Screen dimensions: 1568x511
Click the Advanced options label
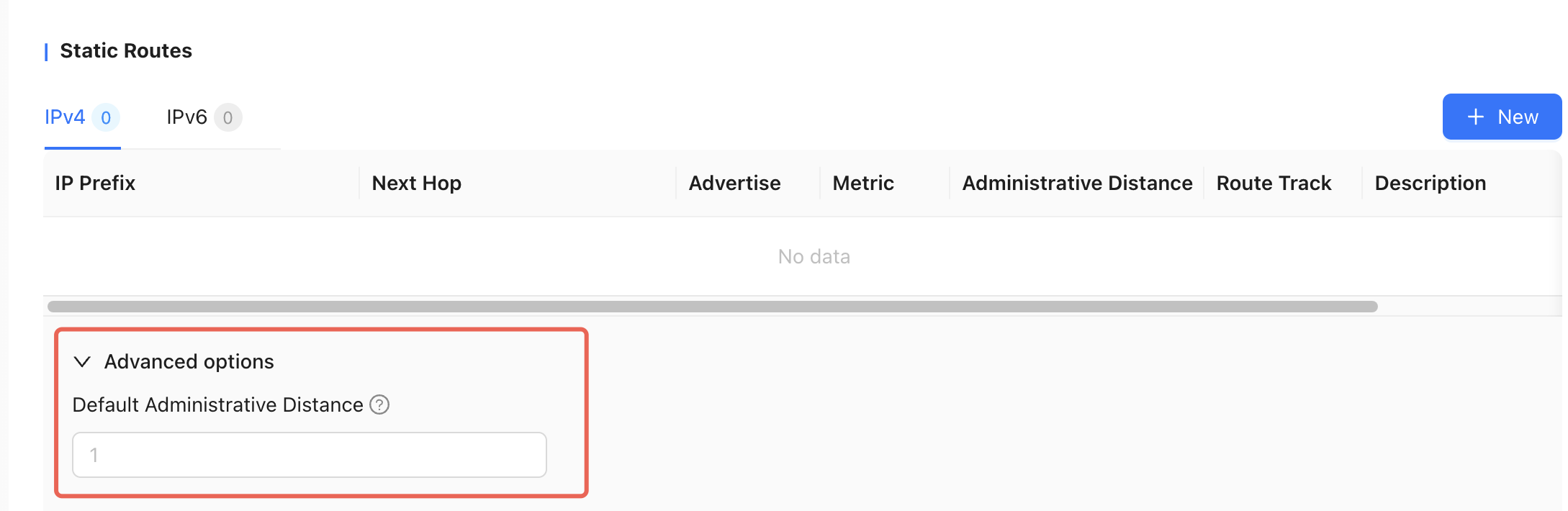189,361
